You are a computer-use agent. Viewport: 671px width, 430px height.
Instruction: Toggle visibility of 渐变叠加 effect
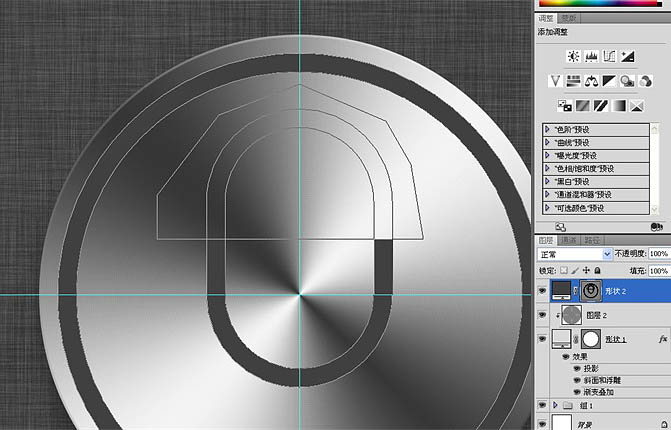click(x=577, y=392)
